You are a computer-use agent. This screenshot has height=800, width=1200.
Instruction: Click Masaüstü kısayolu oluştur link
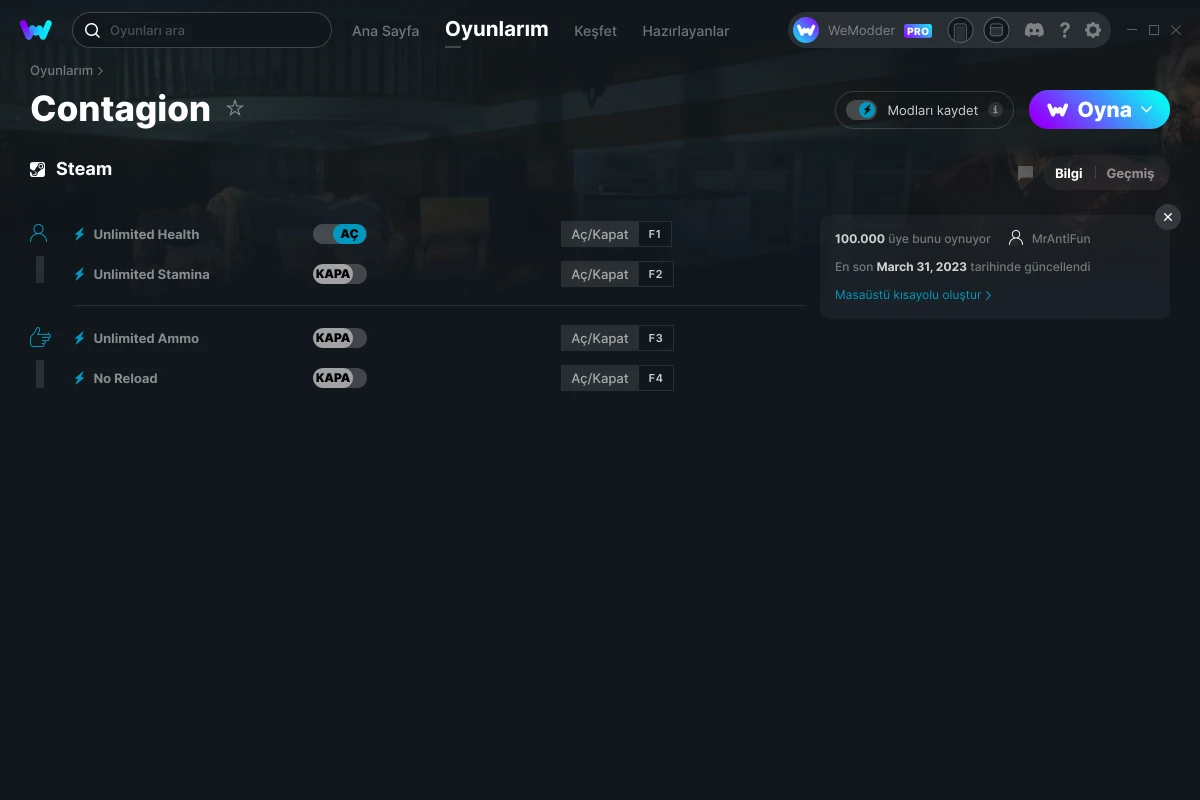[x=913, y=295]
